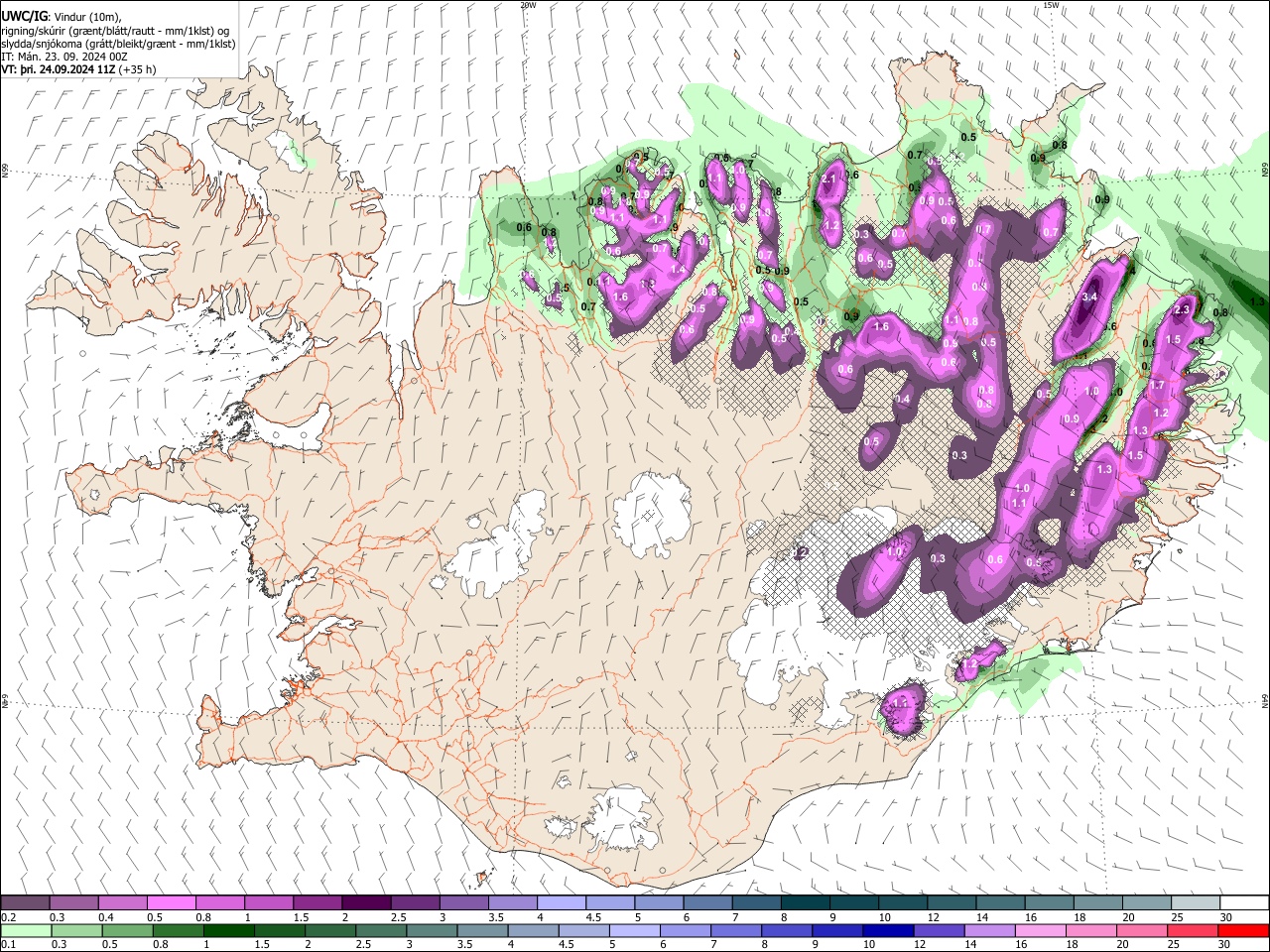Viewport: 1270px width, 952px height.
Task: Click the 'rigning/skúrir' legend description line
Action: 115,31
